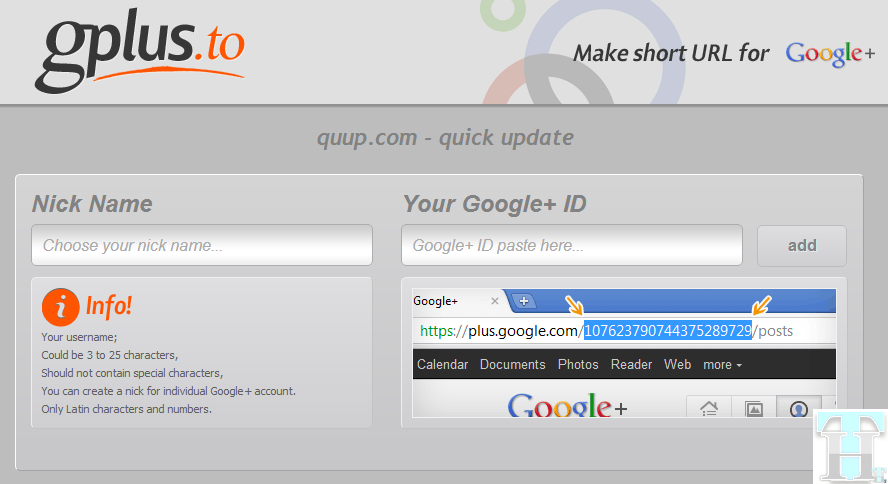
Task: Focus the Nick Name input field
Action: [202, 245]
